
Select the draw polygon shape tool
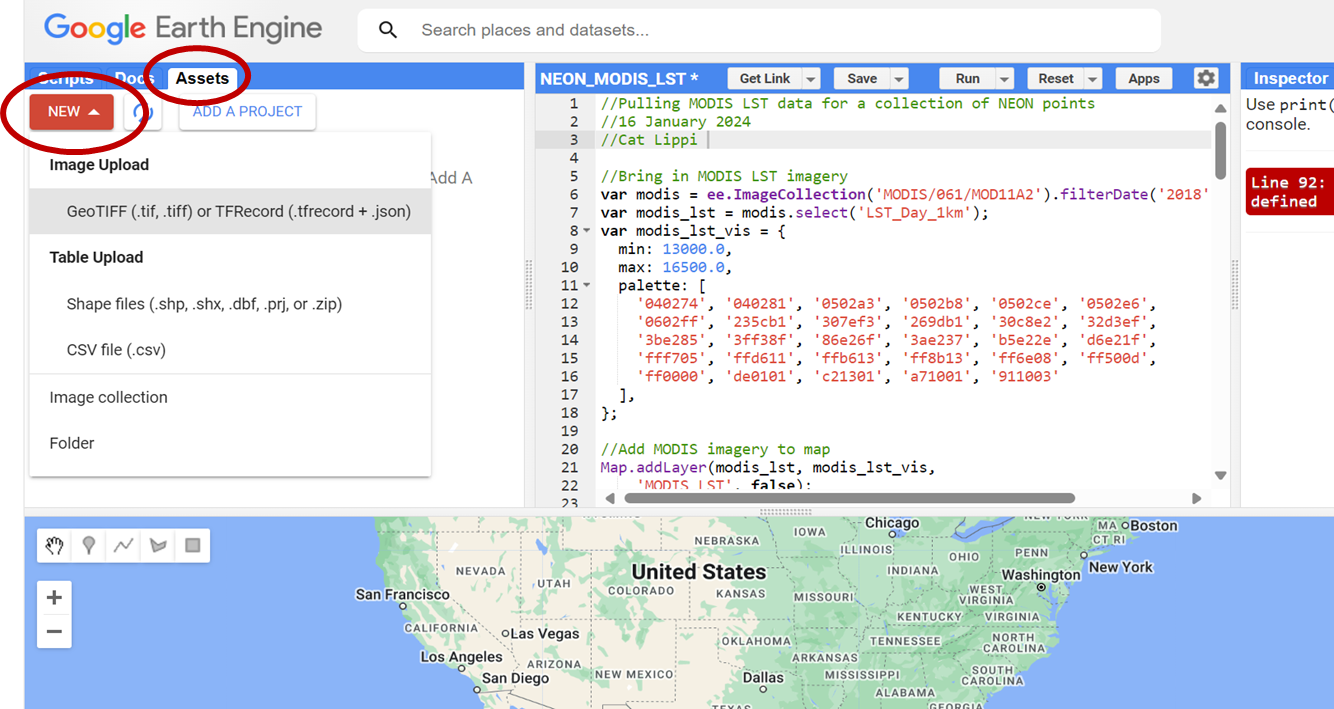click(x=158, y=545)
